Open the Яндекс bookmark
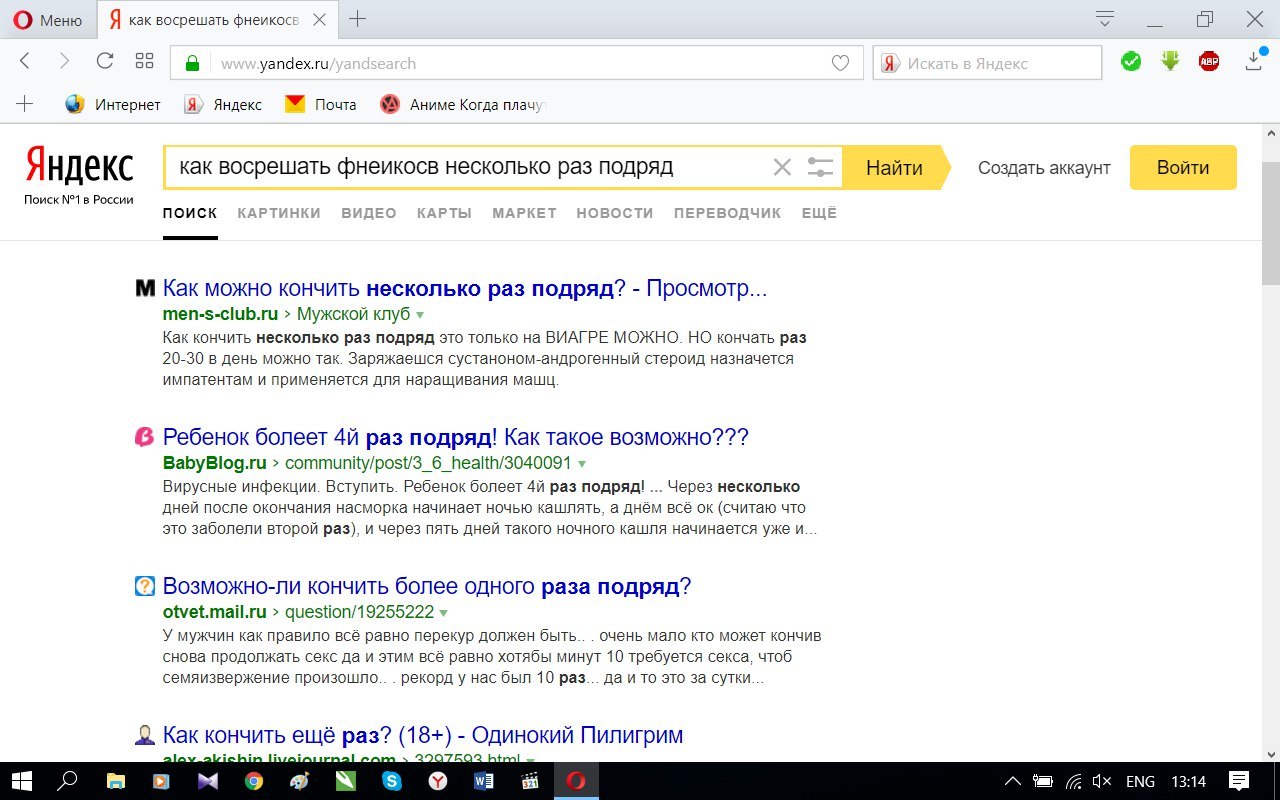Screen dimensions: 1280x800 (x=223, y=104)
